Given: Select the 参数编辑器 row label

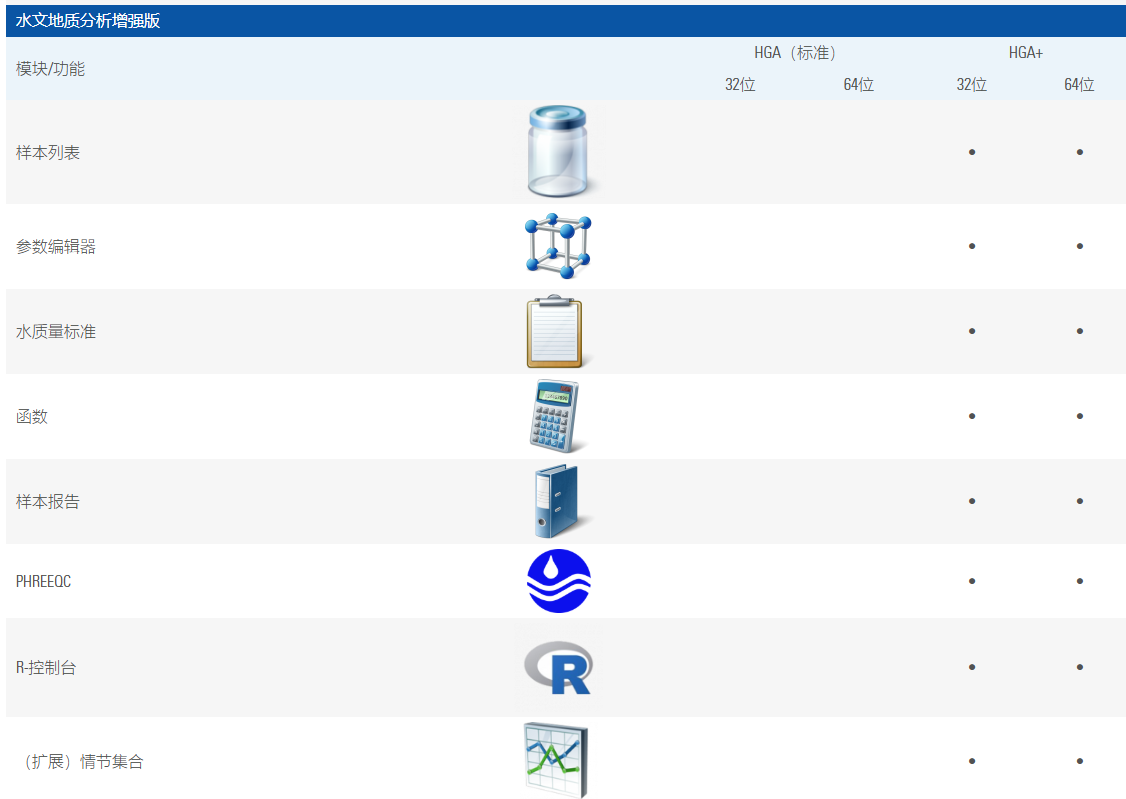Looking at the screenshot, I should [56, 247].
